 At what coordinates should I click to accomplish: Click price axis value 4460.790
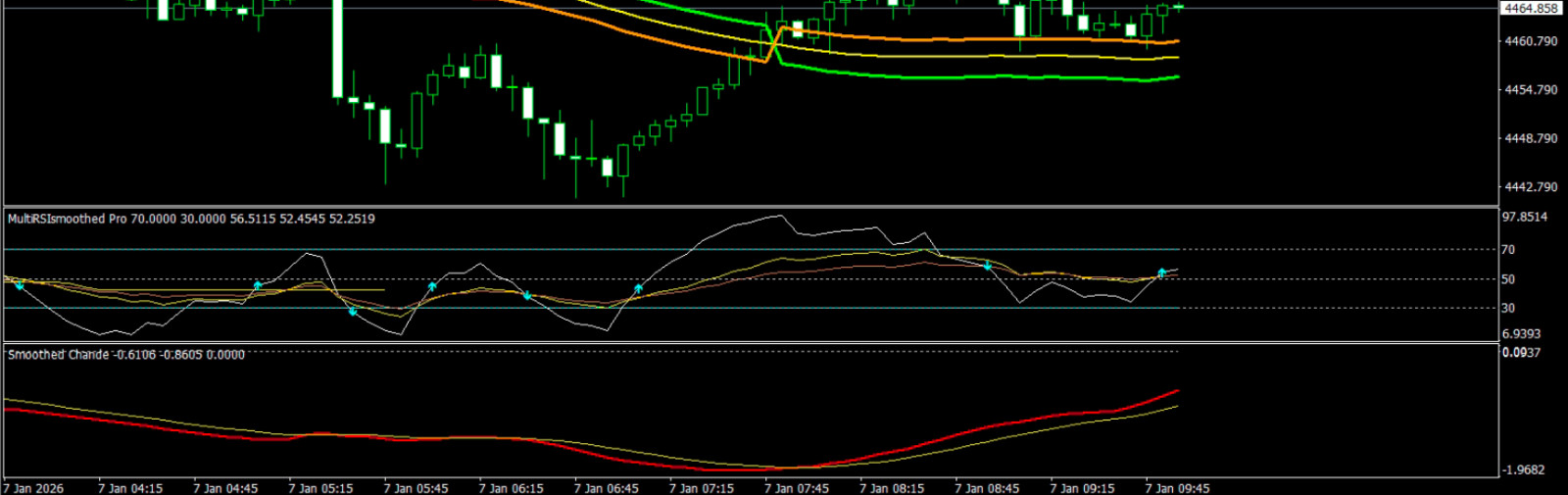coord(1531,41)
